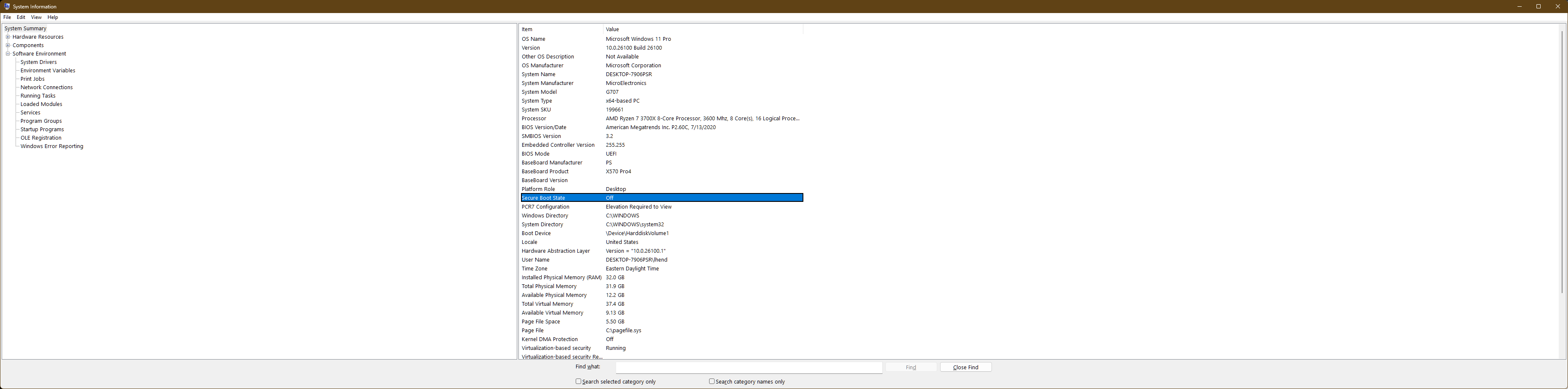Open Windows Error Reporting in the tree
Viewport: 1568px width, 389px height.
[x=52, y=146]
